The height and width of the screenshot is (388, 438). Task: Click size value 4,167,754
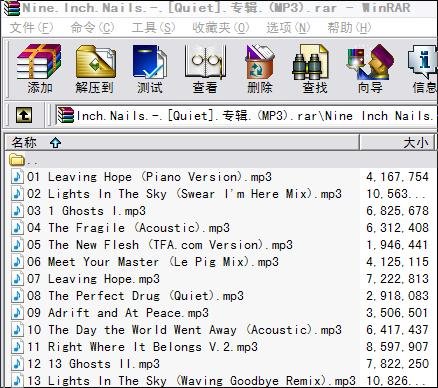(397, 177)
